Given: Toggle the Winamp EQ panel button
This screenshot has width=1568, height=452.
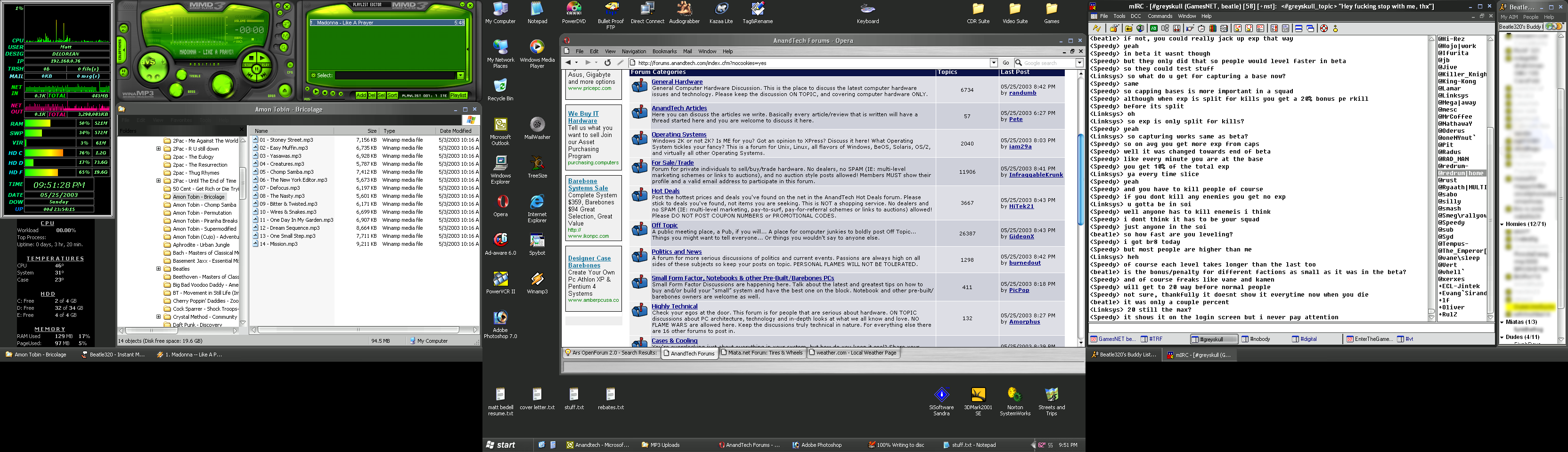Looking at the screenshot, I should pyautogui.click(x=123, y=73).
